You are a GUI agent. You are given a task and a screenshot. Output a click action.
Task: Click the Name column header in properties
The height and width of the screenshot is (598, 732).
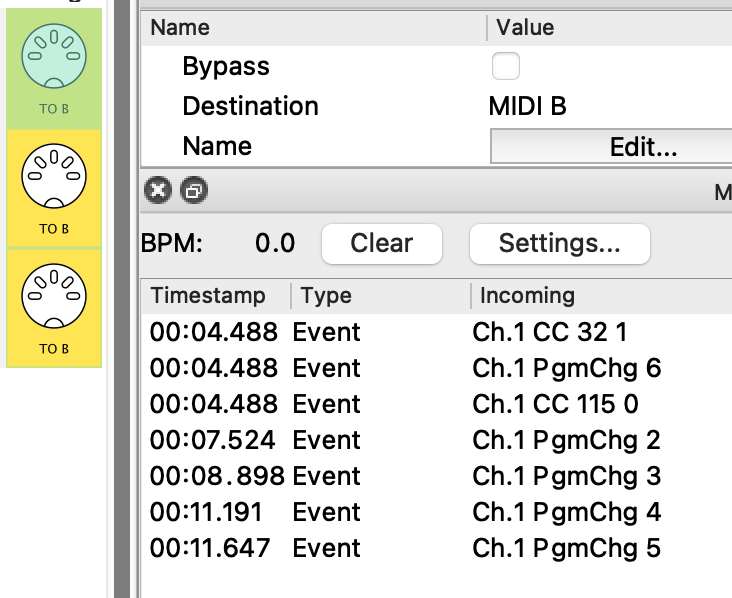tap(180, 28)
